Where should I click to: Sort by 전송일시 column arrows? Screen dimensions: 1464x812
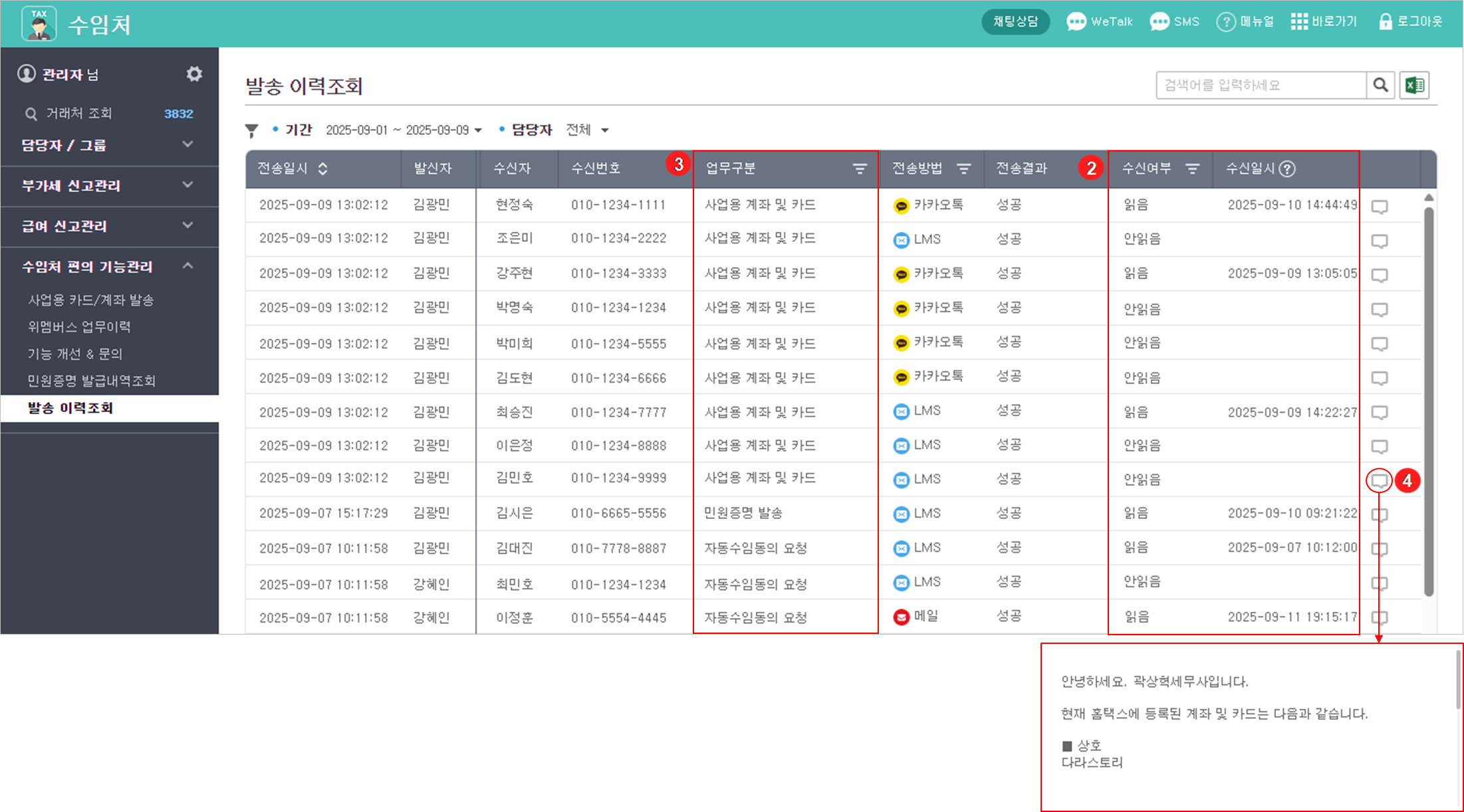pos(322,169)
